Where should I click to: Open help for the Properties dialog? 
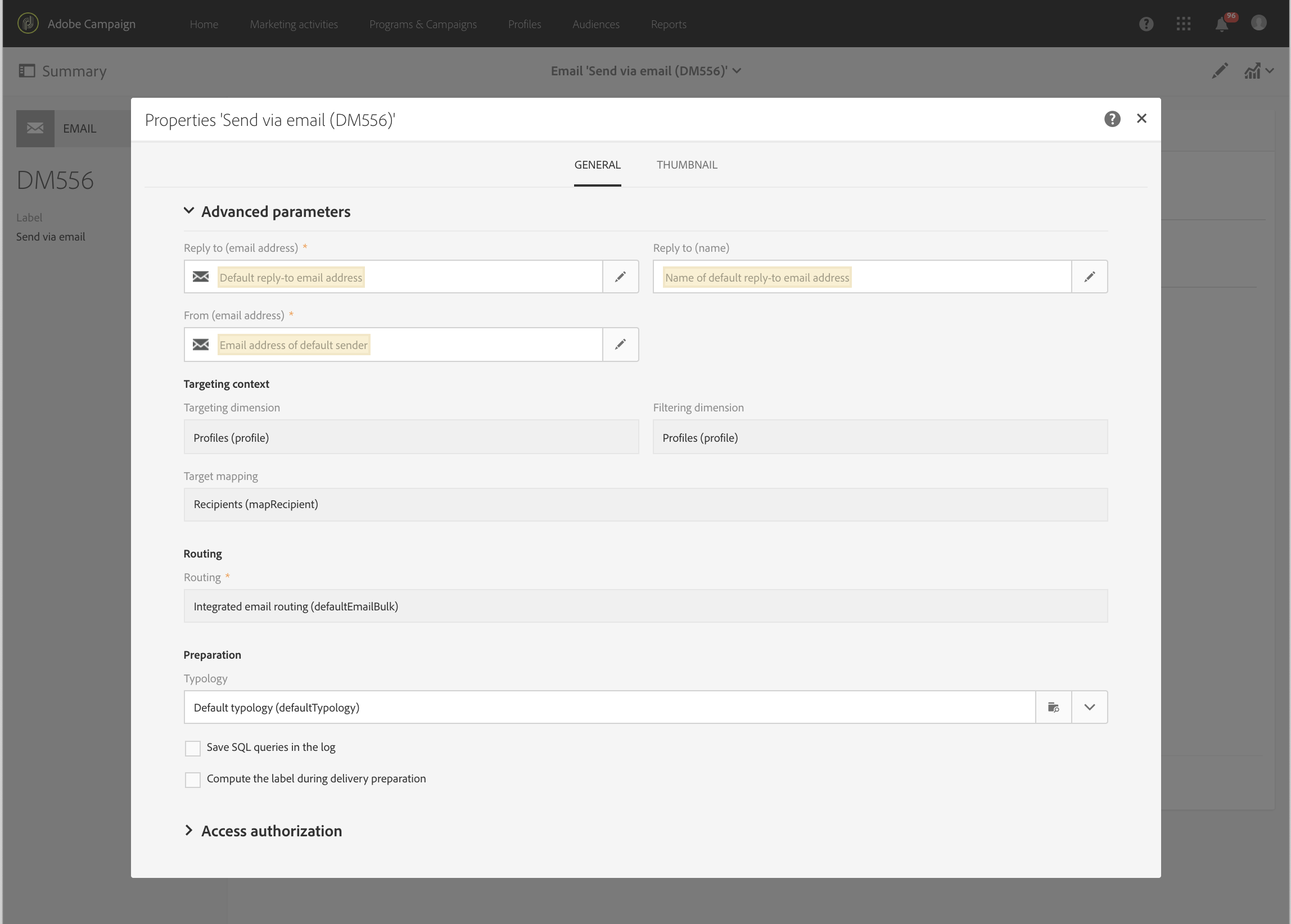point(1112,119)
